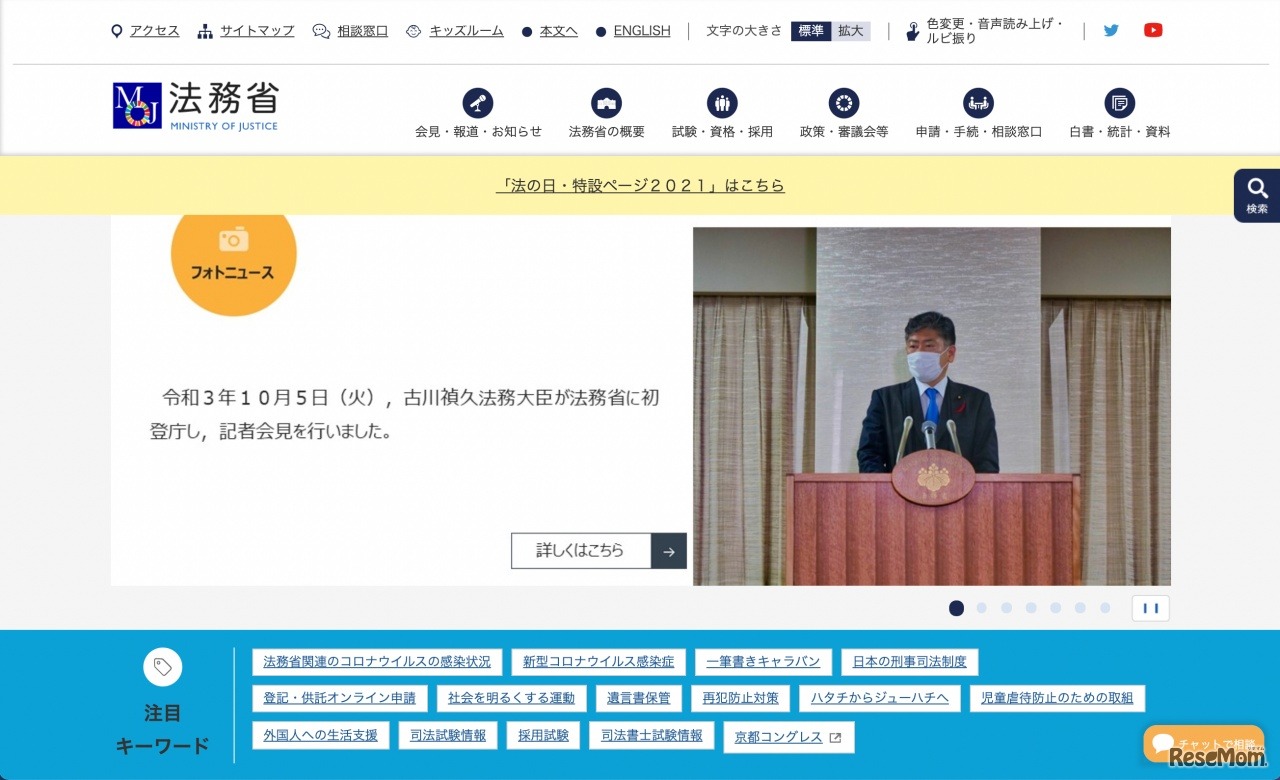Click the 相談窓口 speech-bubble icon
Screen dimensions: 1280x780
coord(320,30)
